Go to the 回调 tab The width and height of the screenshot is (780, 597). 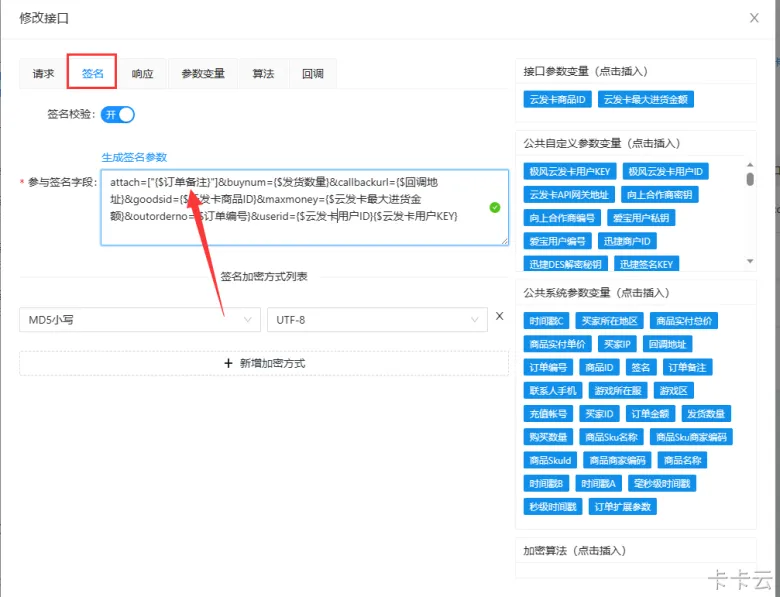tap(313, 74)
